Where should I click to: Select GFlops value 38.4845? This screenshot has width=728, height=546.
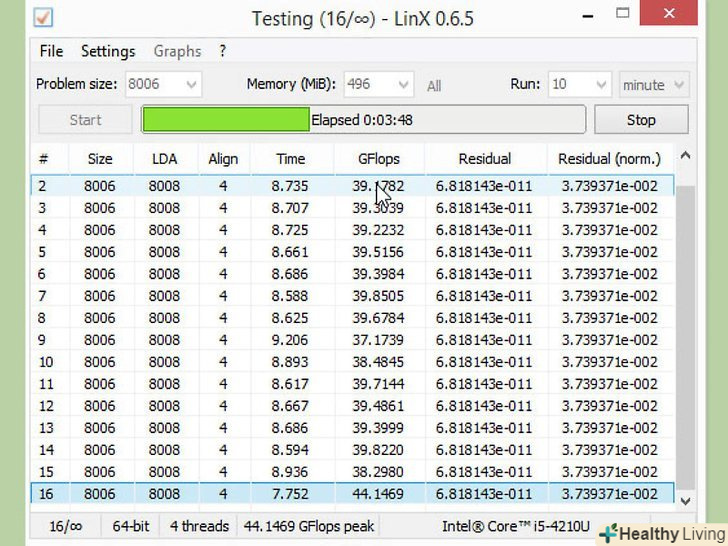click(x=378, y=362)
